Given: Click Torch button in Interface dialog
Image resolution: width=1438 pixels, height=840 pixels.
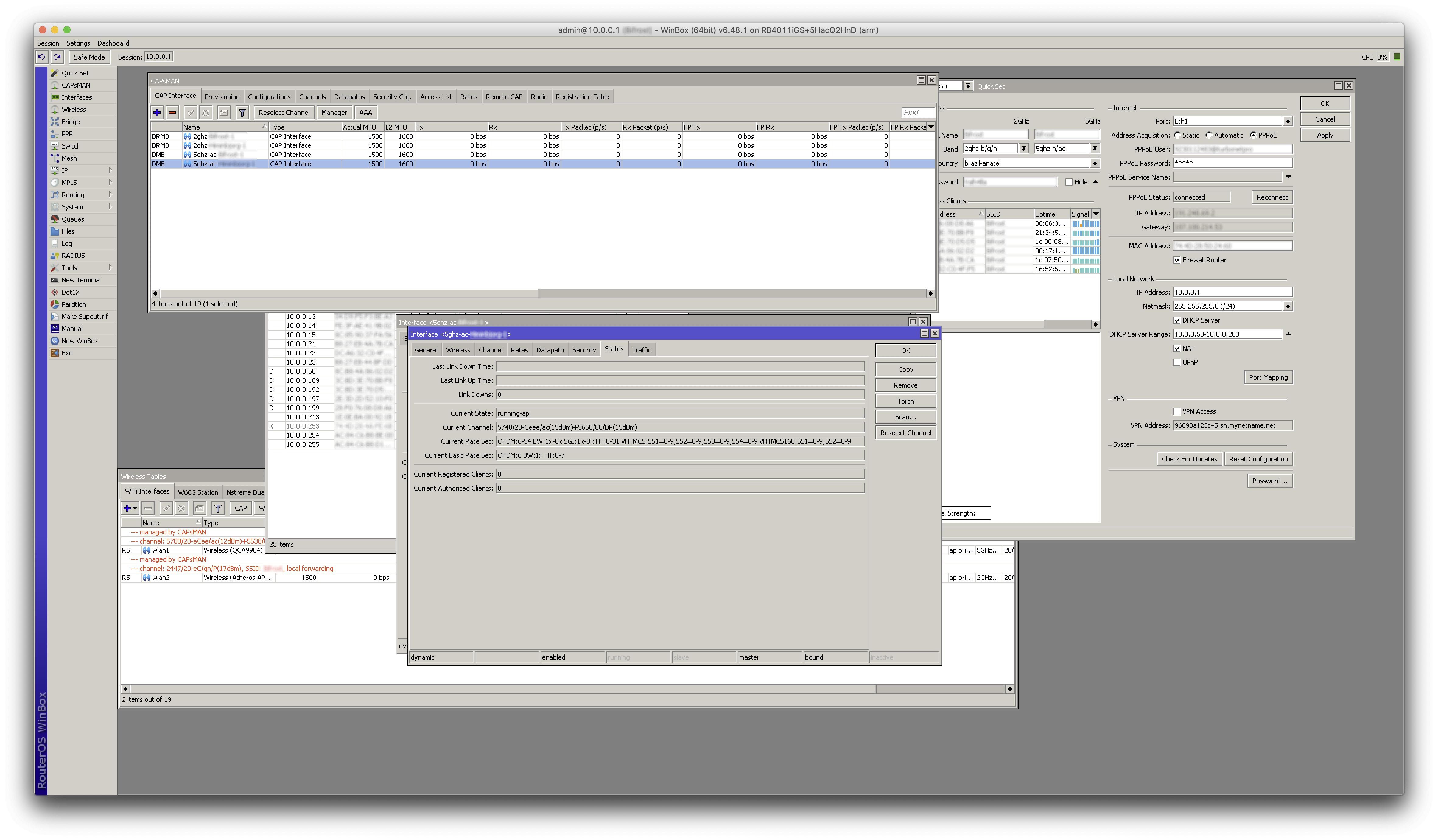Looking at the screenshot, I should coord(905,401).
